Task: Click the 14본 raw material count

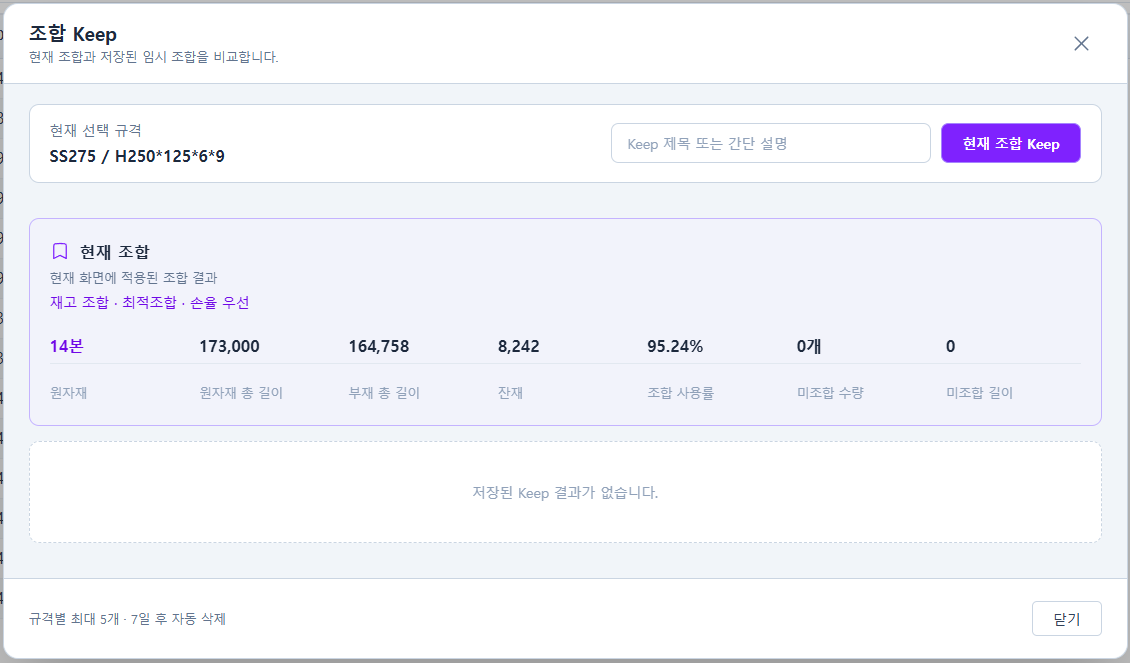Action: pos(66,346)
